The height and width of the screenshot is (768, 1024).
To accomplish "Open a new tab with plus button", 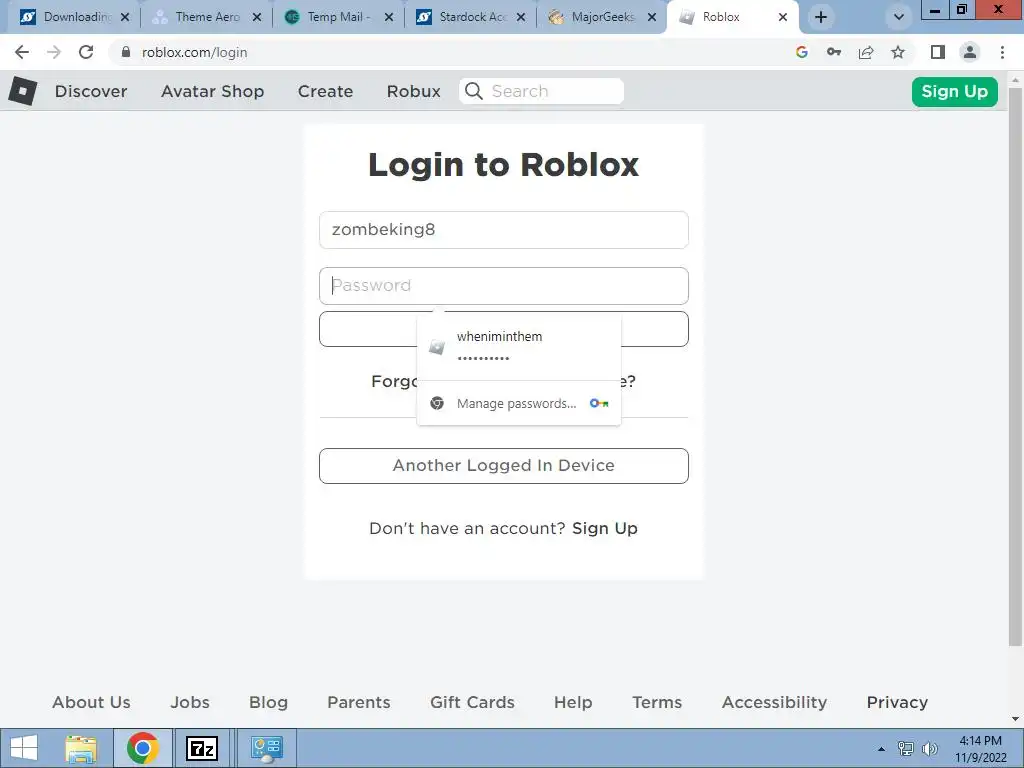I will (821, 17).
